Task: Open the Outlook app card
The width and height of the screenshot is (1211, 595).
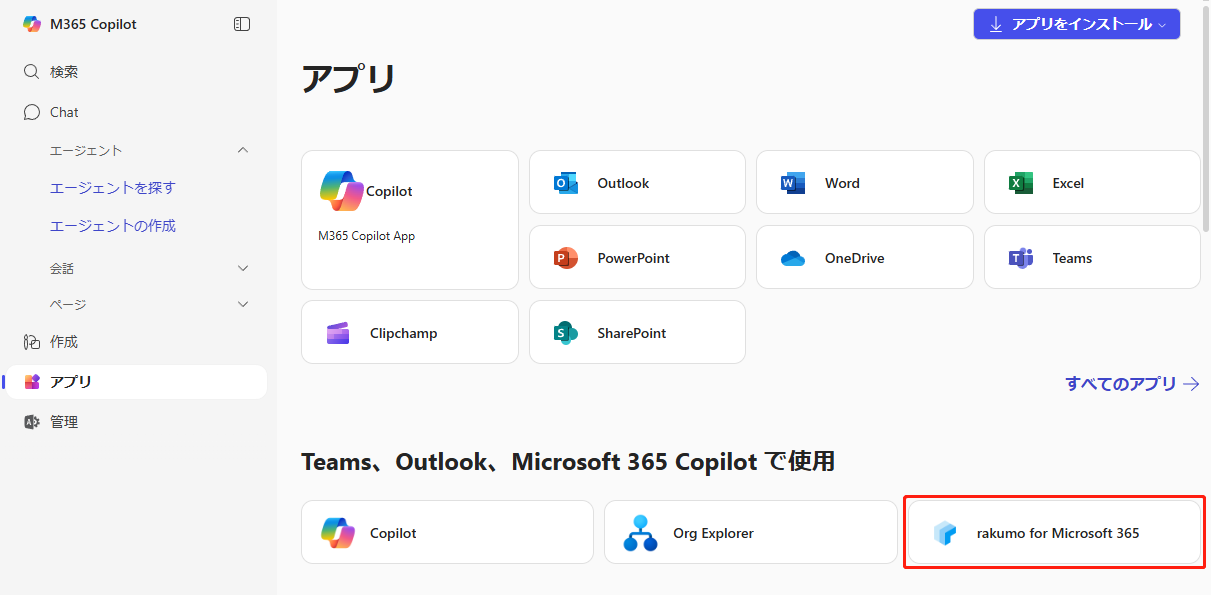Action: pyautogui.click(x=637, y=182)
